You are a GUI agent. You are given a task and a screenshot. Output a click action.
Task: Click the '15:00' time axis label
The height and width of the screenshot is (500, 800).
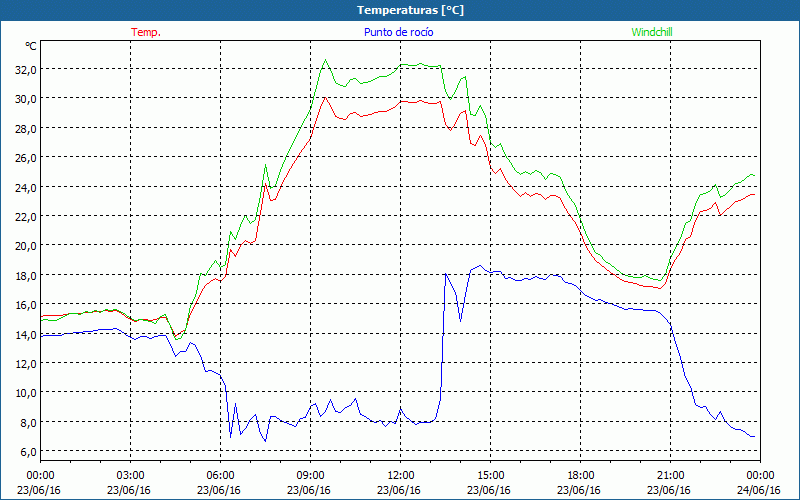pyautogui.click(x=490, y=476)
